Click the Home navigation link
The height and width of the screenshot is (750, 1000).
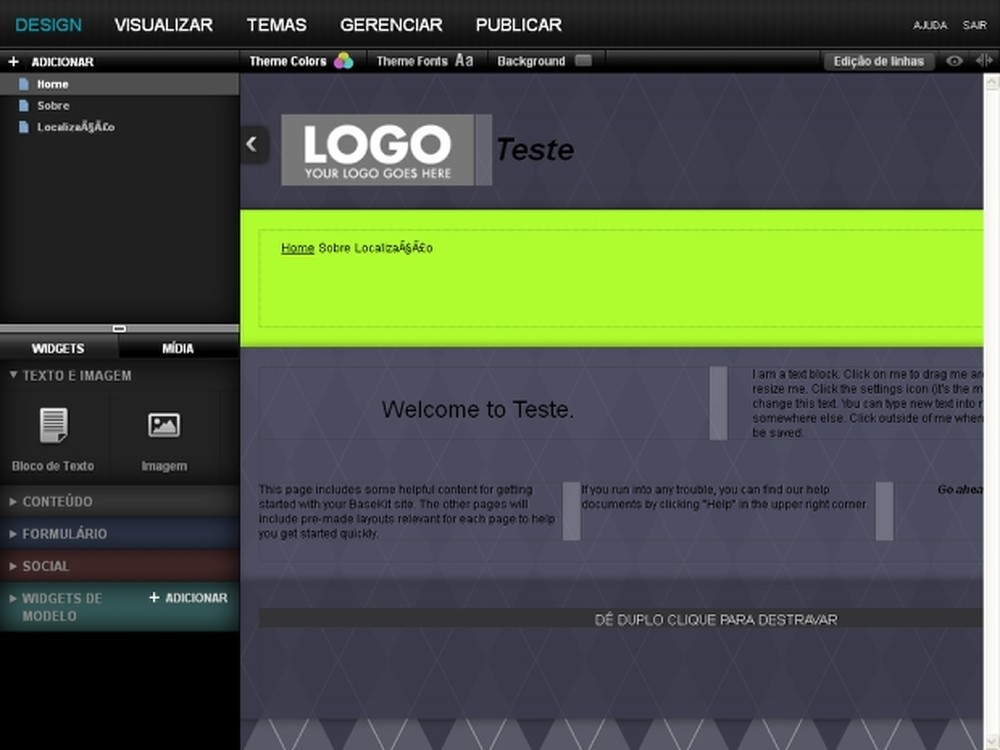298,248
